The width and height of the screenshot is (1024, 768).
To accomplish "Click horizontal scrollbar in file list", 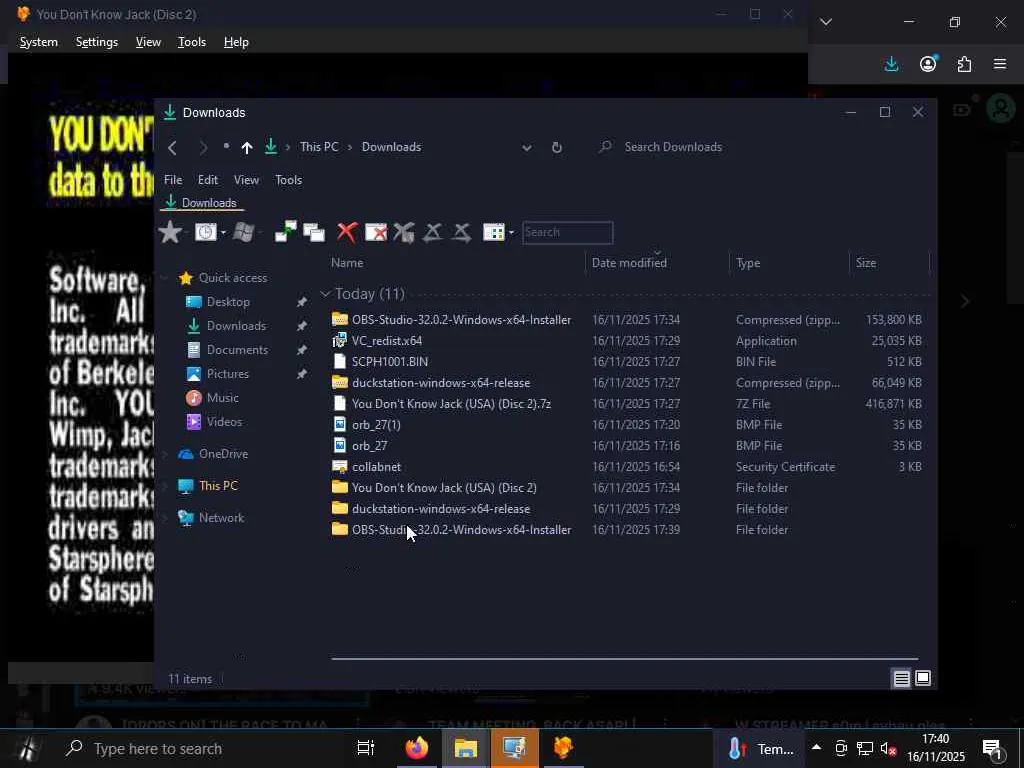I will coord(624,659).
